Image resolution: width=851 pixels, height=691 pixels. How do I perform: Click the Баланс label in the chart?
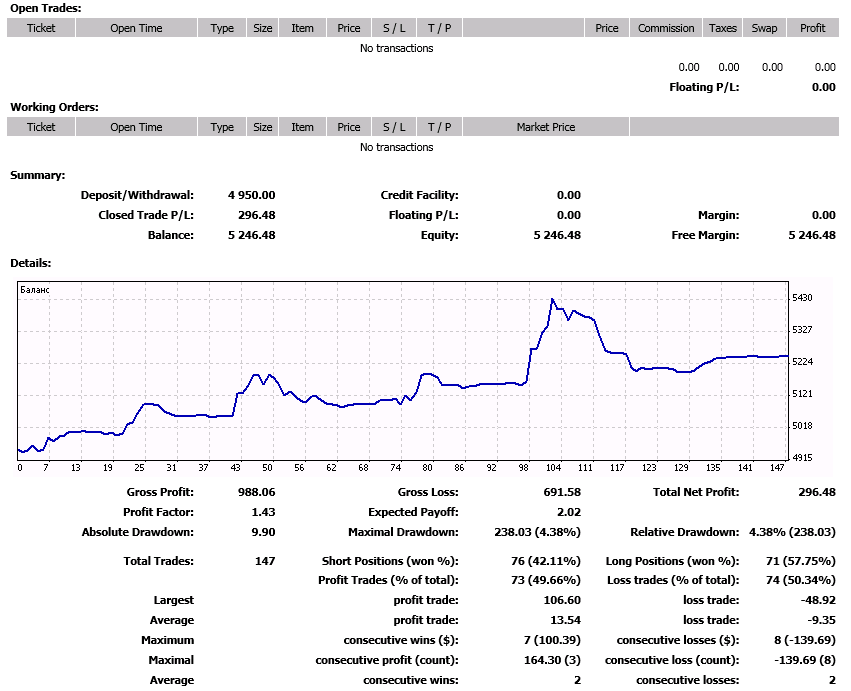tap(35, 290)
